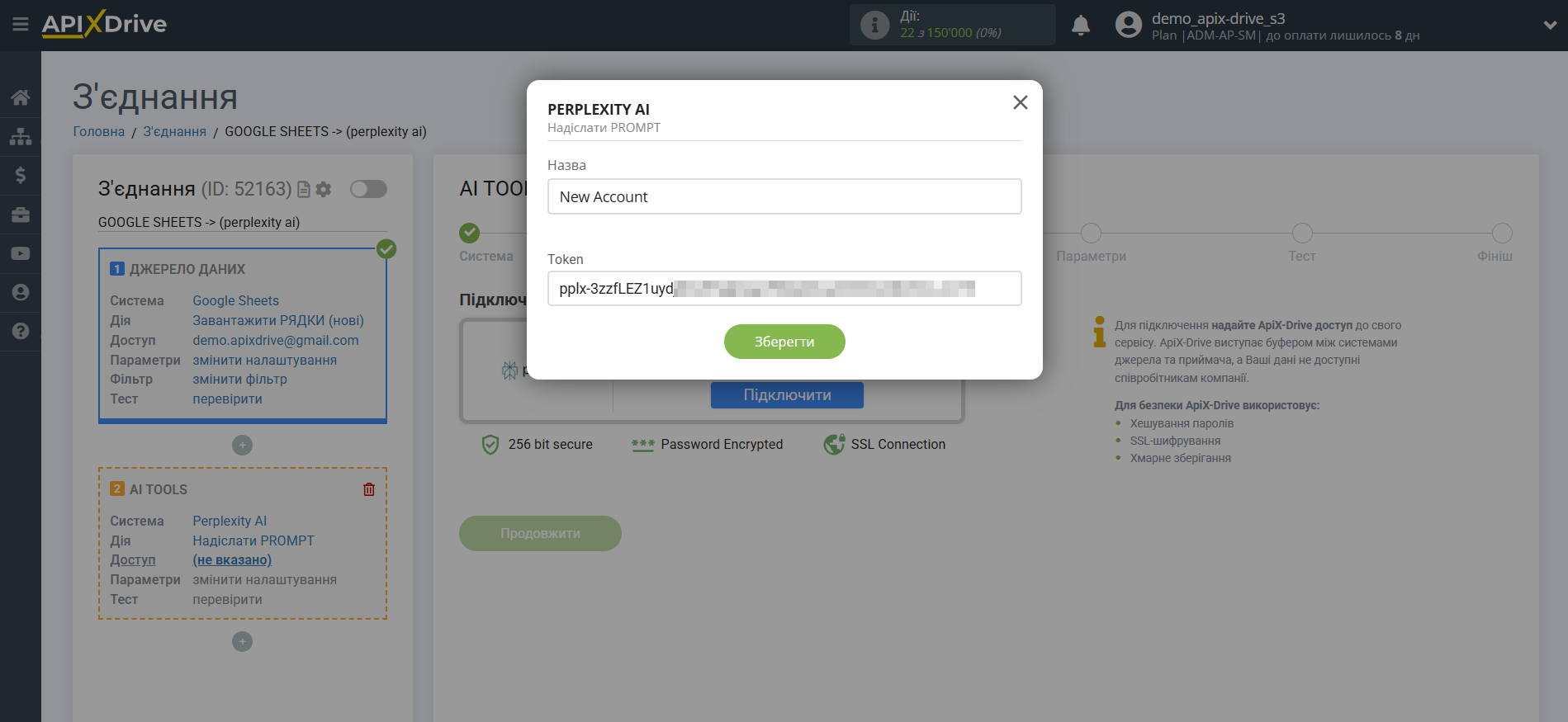Click Завантажити РЯДКИ (нові) action link

point(278,320)
